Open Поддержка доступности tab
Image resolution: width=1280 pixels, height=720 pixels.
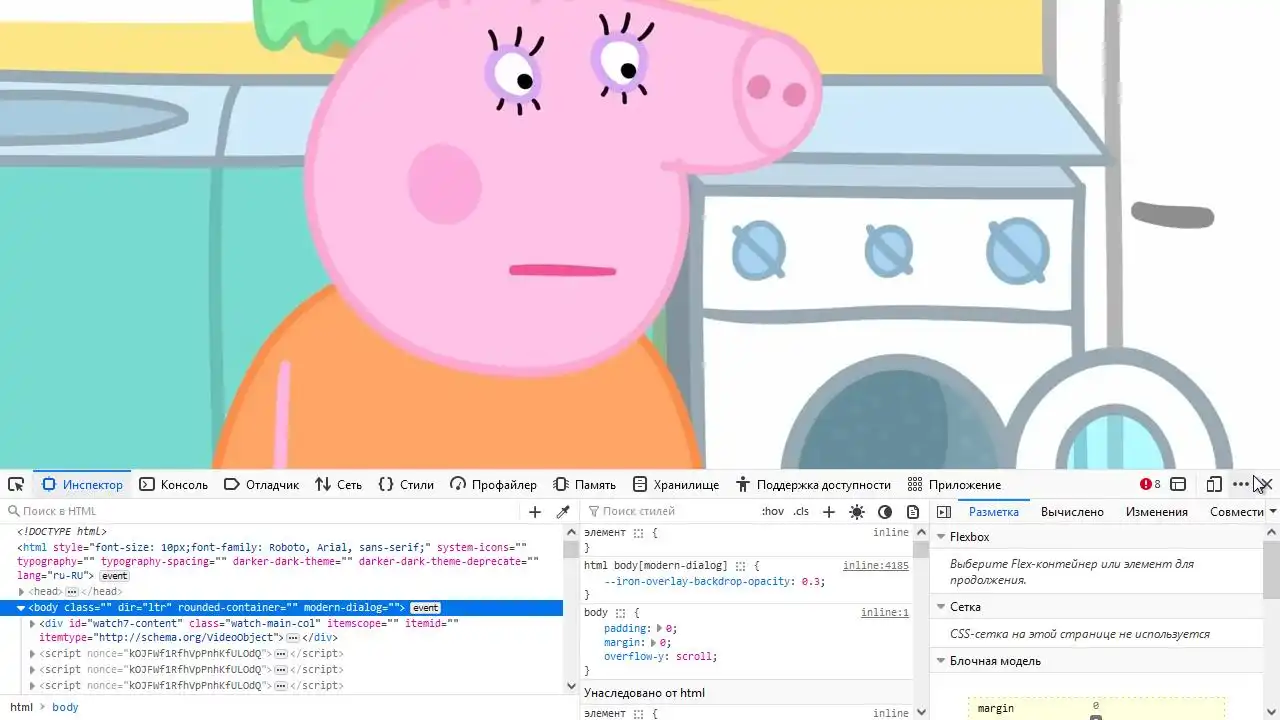(813, 484)
